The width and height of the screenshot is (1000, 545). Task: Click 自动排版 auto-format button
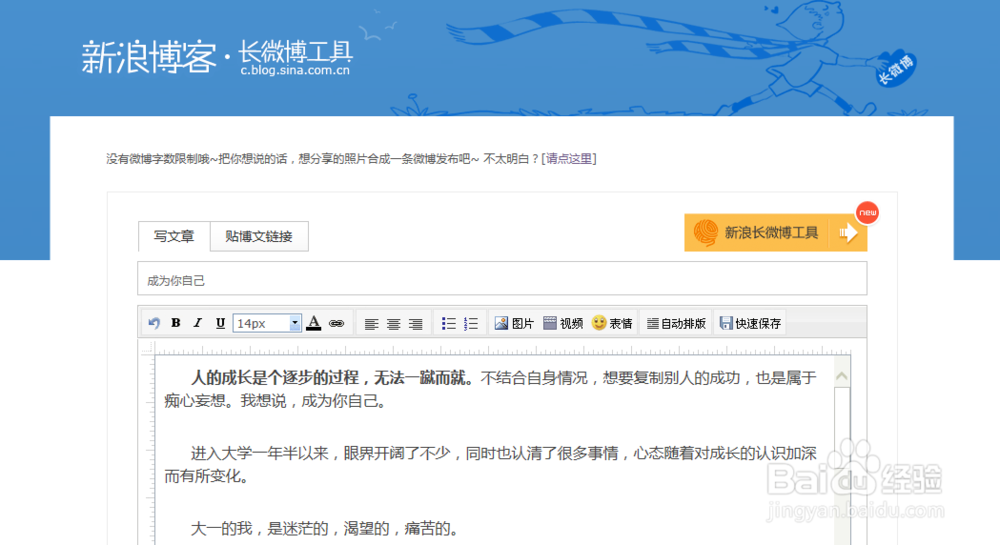(x=677, y=324)
